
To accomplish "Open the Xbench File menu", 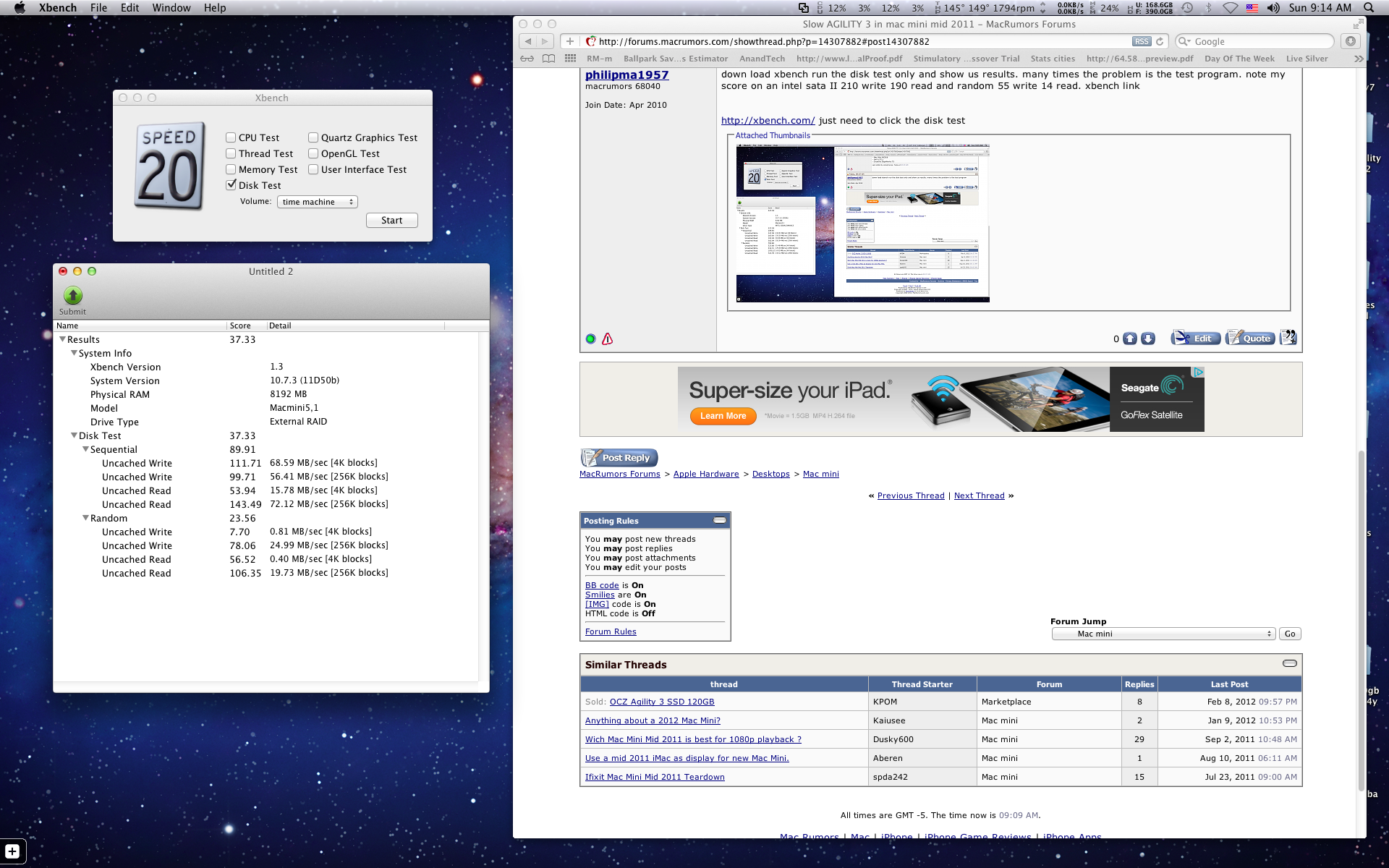I will tap(98, 8).
